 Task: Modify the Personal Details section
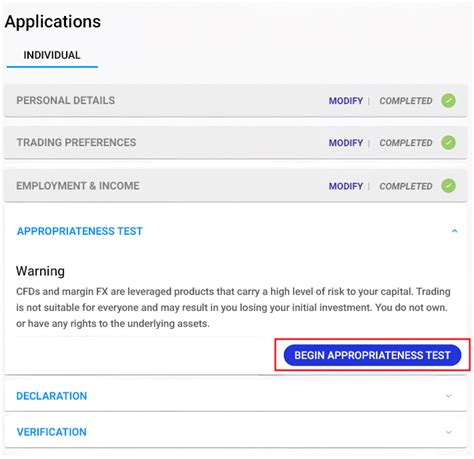click(346, 101)
